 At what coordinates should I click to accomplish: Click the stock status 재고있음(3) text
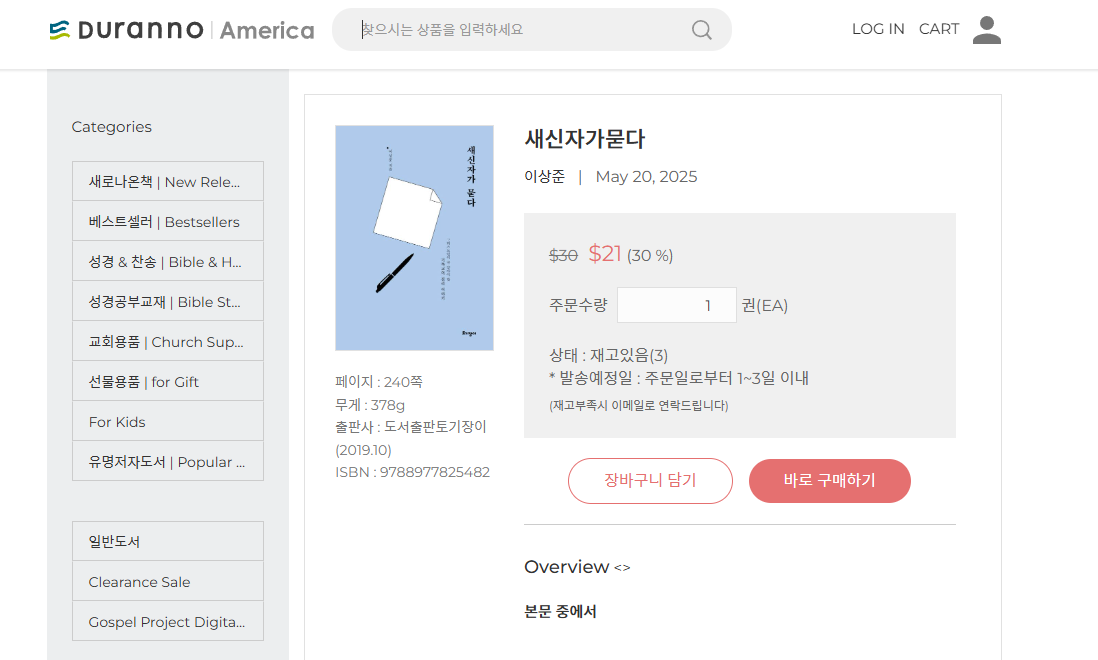[609, 355]
